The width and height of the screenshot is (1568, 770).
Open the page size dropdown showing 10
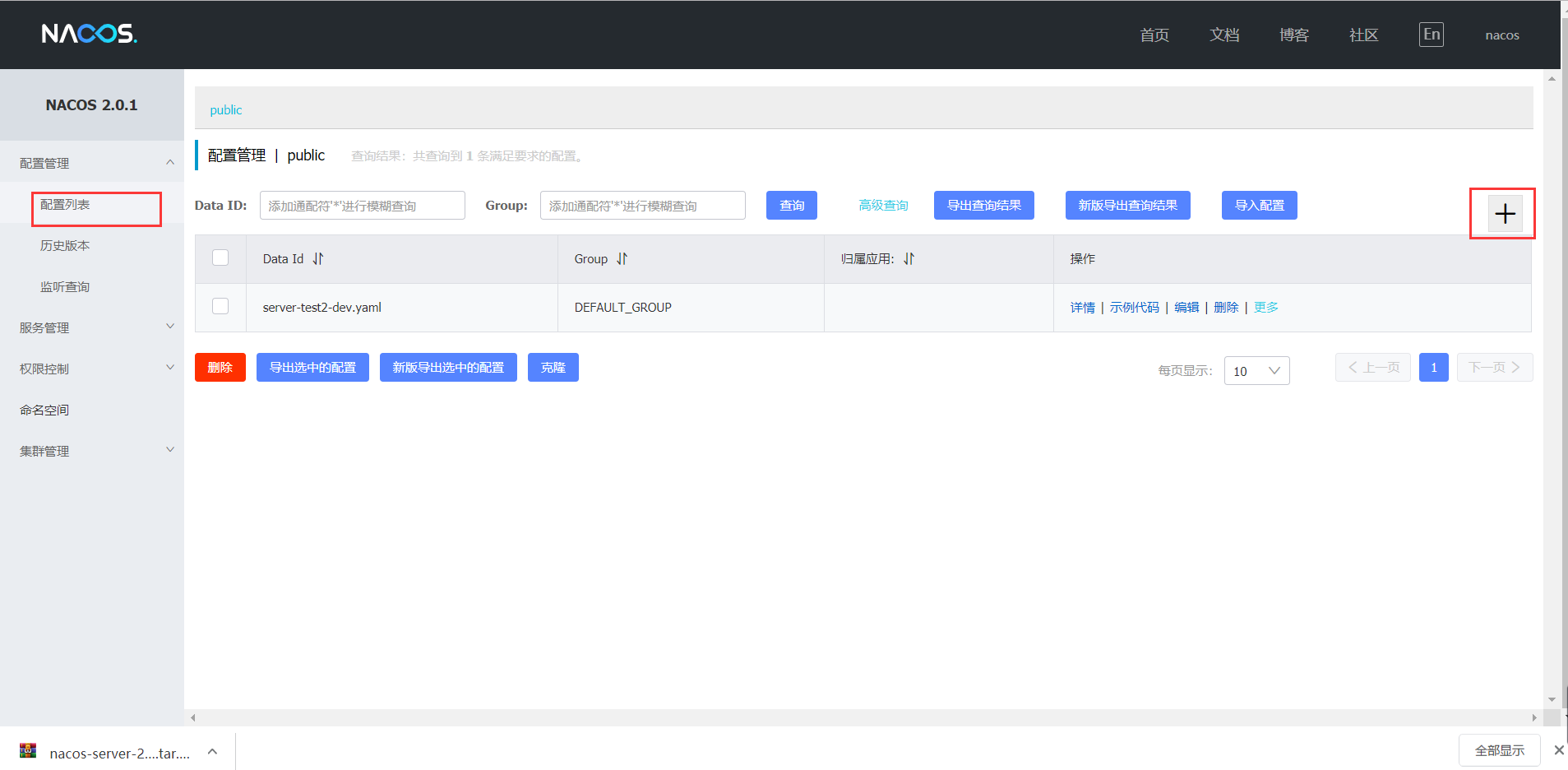tap(1256, 370)
